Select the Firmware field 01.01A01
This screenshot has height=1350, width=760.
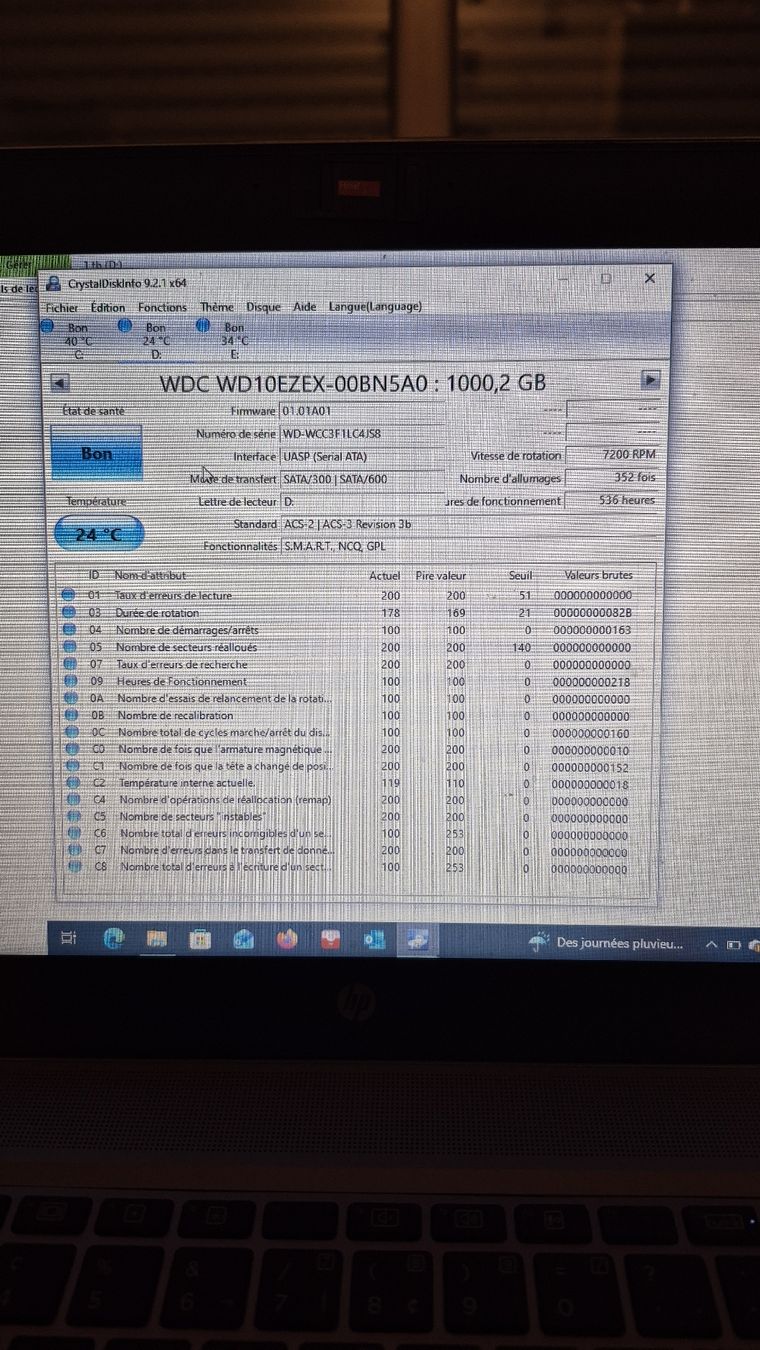click(362, 411)
